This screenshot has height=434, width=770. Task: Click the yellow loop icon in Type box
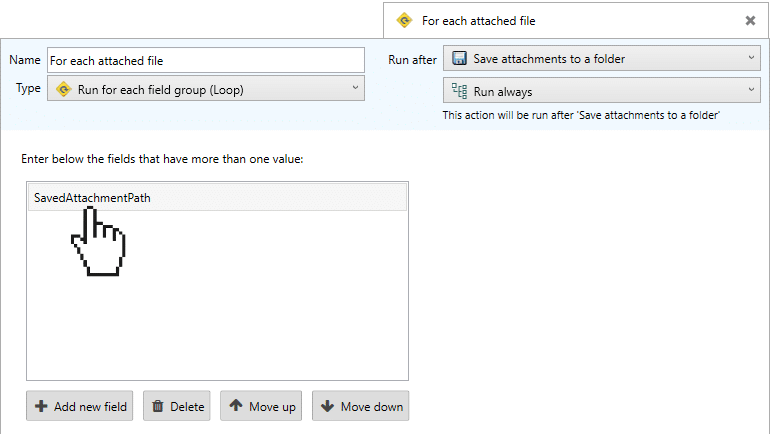point(63,89)
